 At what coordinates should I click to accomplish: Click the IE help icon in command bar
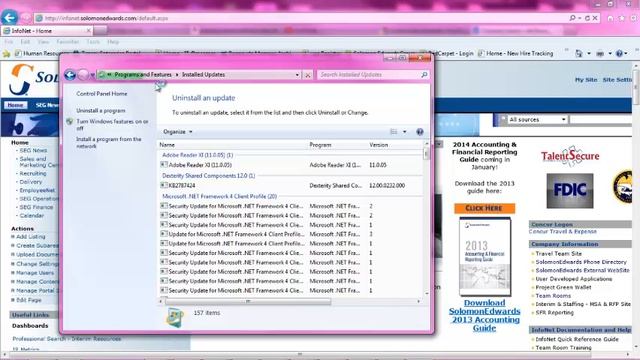coord(619,53)
